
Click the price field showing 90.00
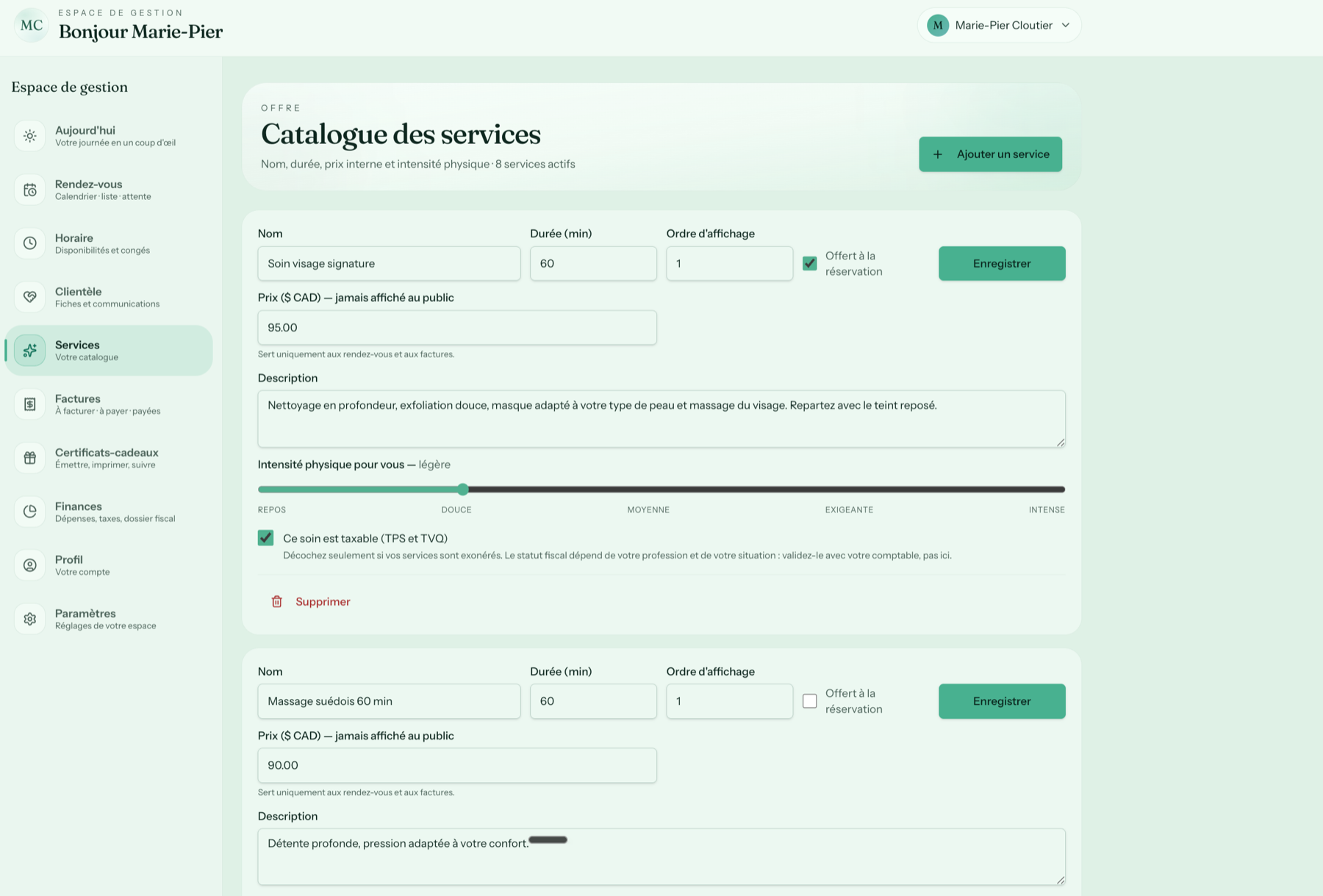[x=457, y=765]
